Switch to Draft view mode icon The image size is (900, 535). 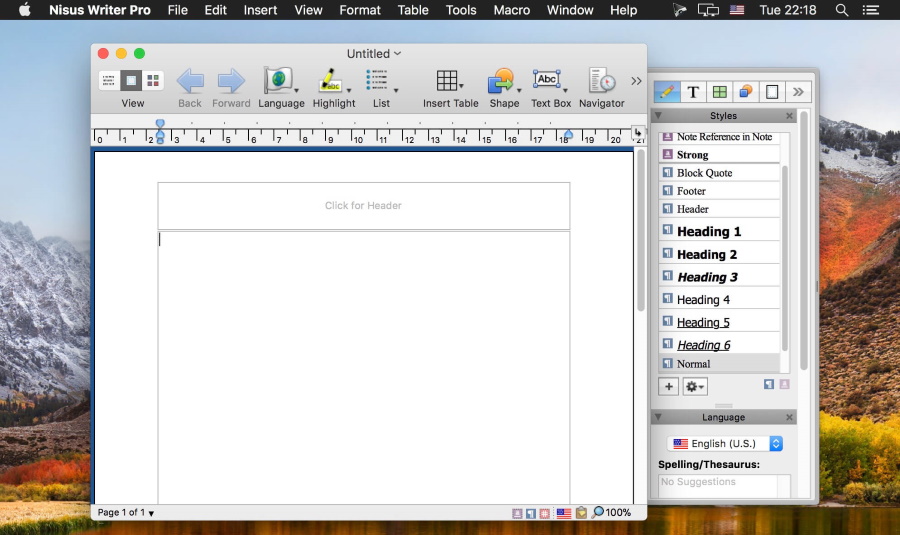[x=108, y=80]
